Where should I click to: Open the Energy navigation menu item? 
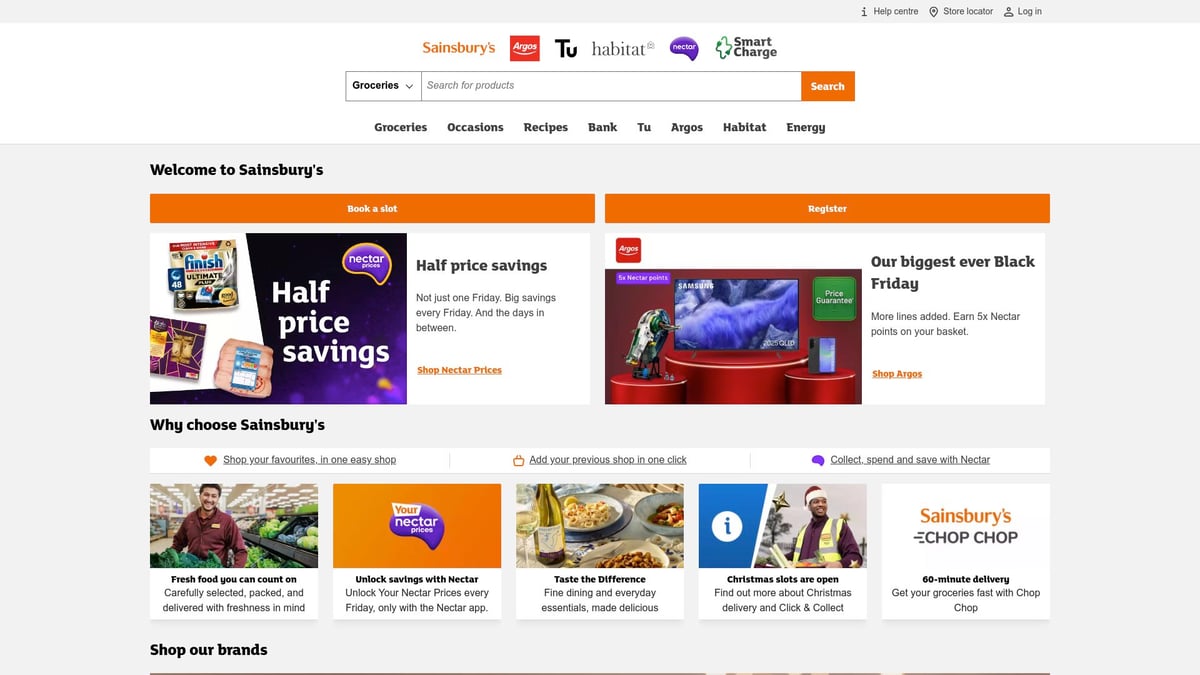pos(805,127)
